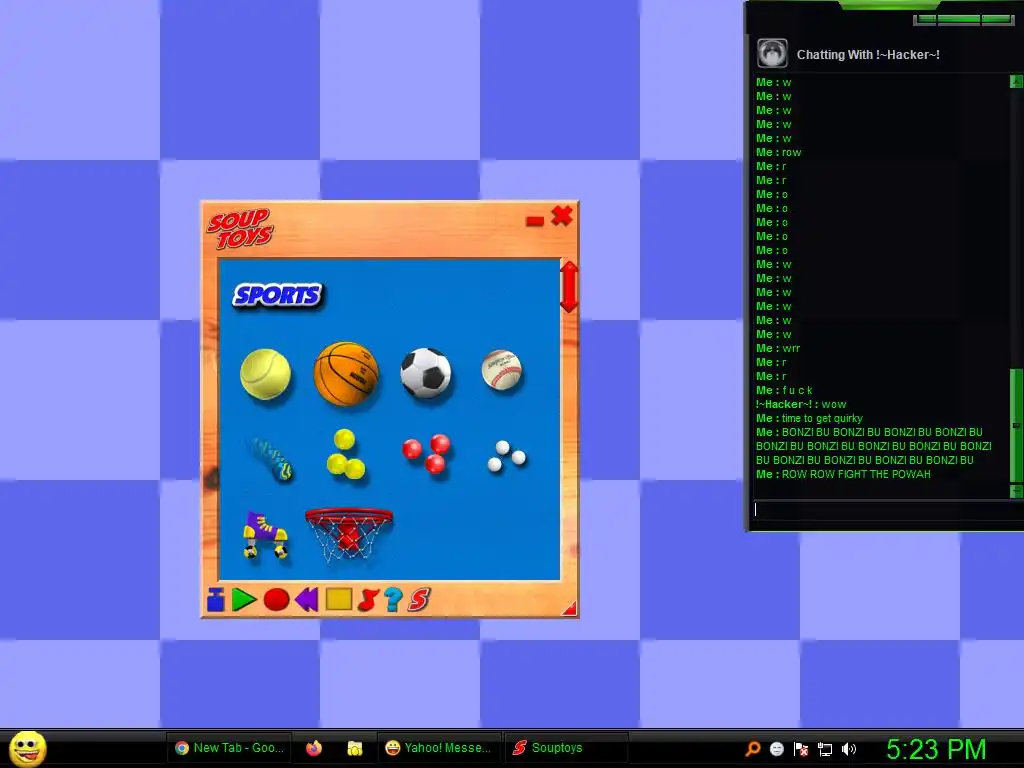Click the red music note icon
This screenshot has width=1024, height=768.
[x=368, y=600]
